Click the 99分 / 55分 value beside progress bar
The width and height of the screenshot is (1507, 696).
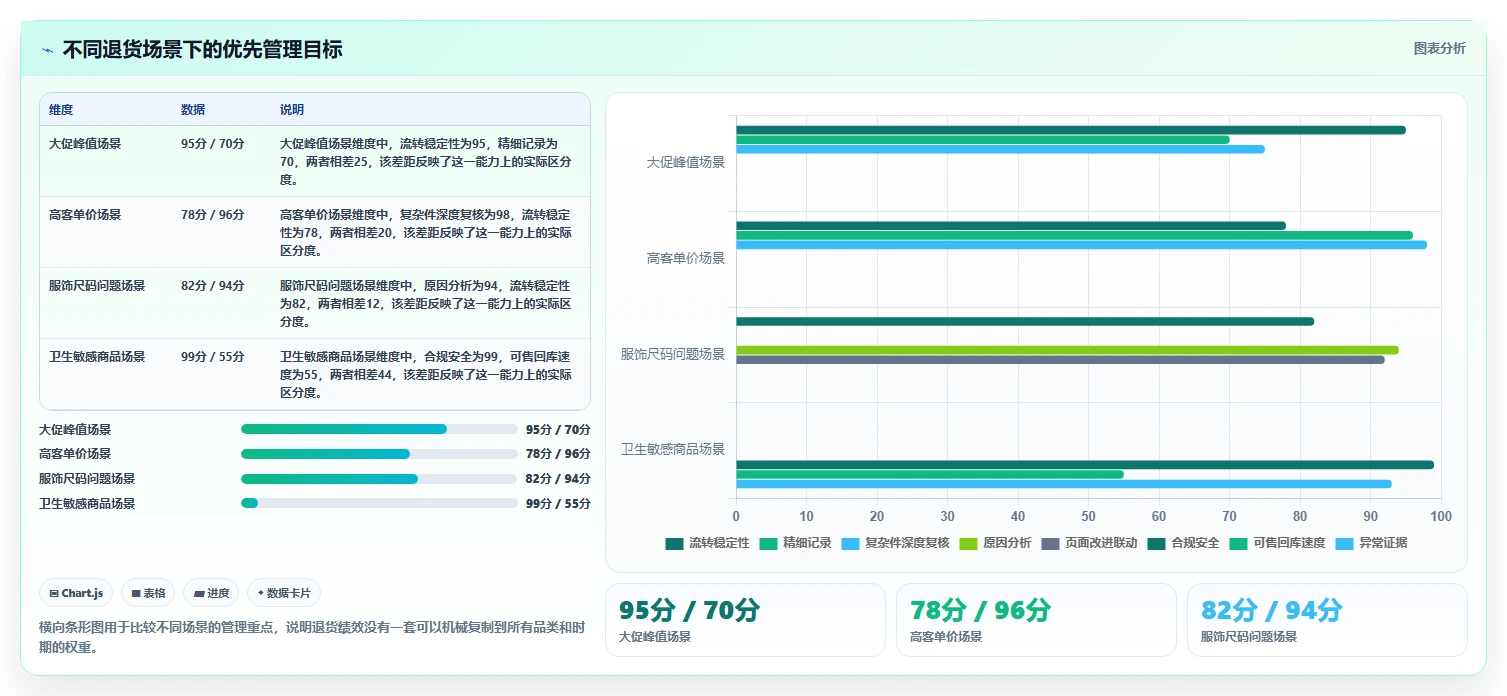(558, 504)
